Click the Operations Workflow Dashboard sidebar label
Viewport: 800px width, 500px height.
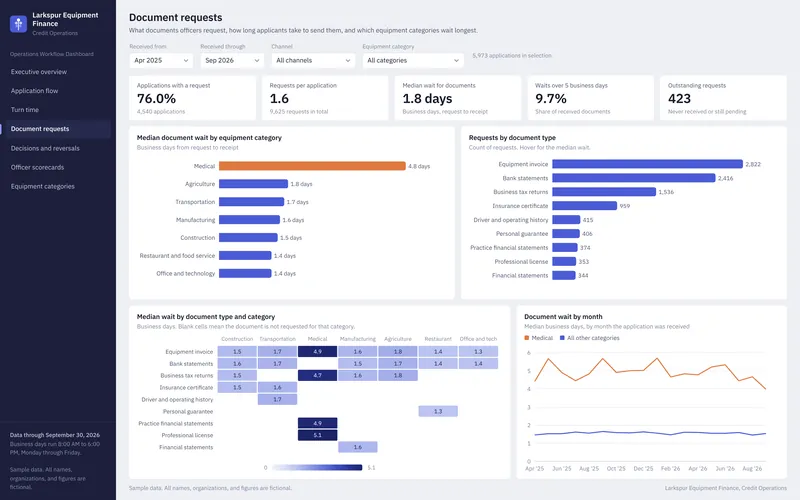[x=52, y=54]
